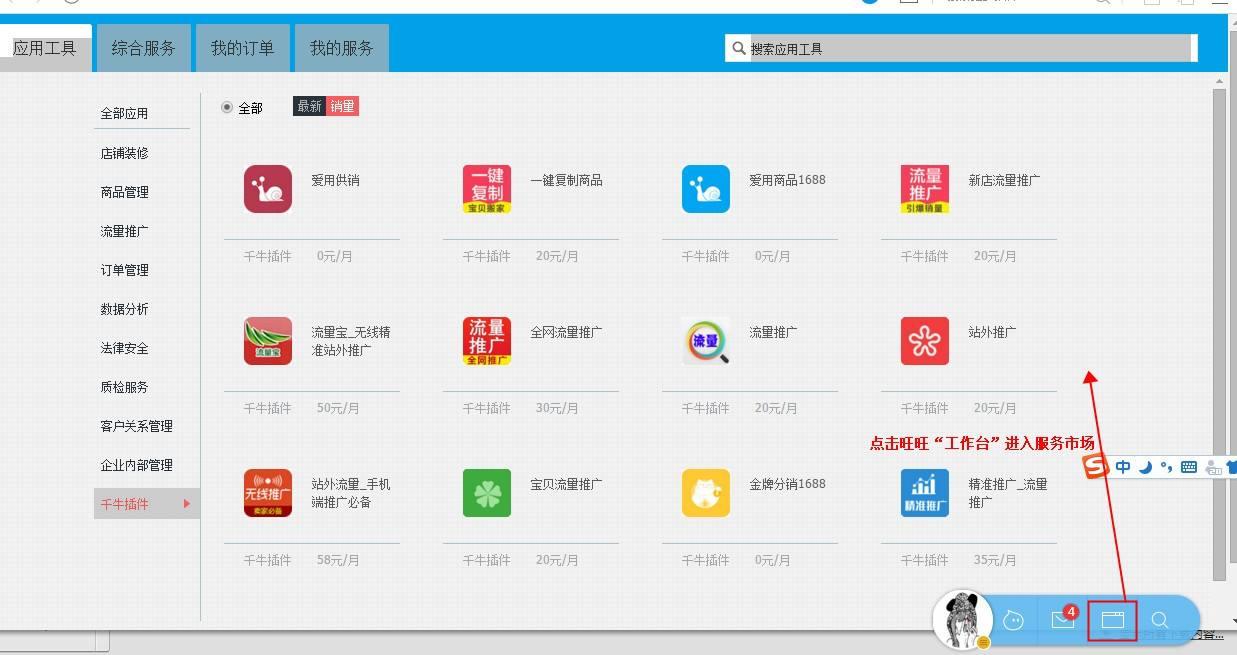Open the 流量宝 watermelon app icon

click(x=268, y=341)
